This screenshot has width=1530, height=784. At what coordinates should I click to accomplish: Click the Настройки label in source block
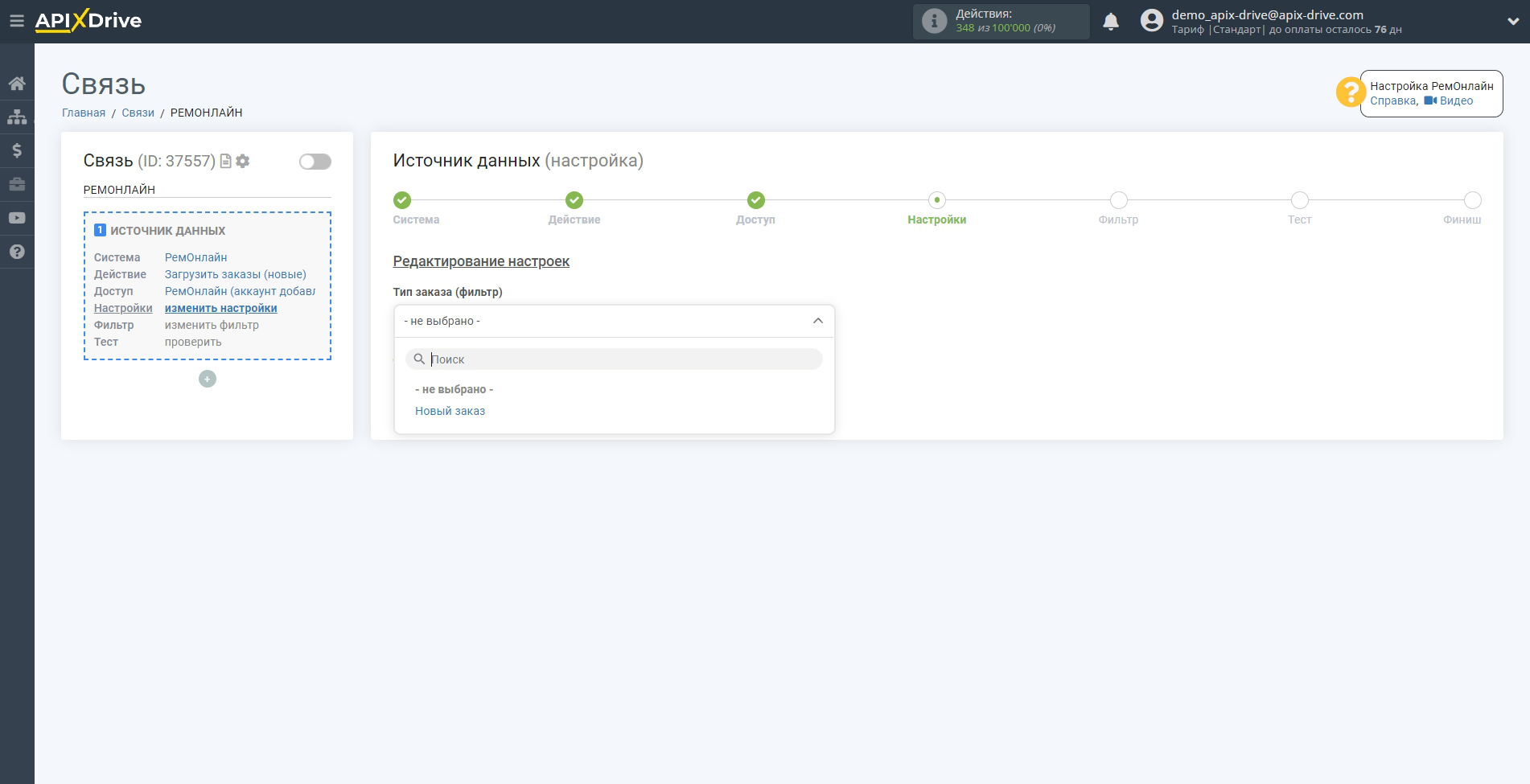tap(123, 308)
